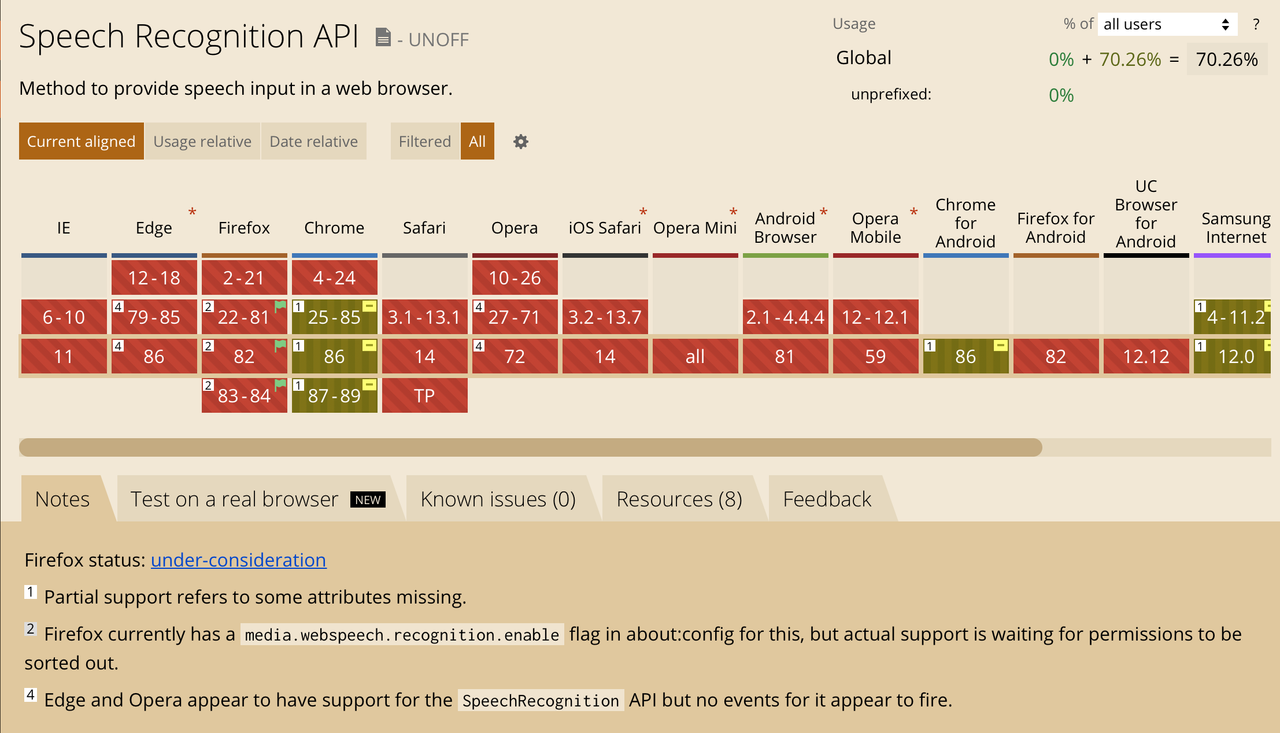
Task: Select Current aligned view mode
Action: [81, 142]
